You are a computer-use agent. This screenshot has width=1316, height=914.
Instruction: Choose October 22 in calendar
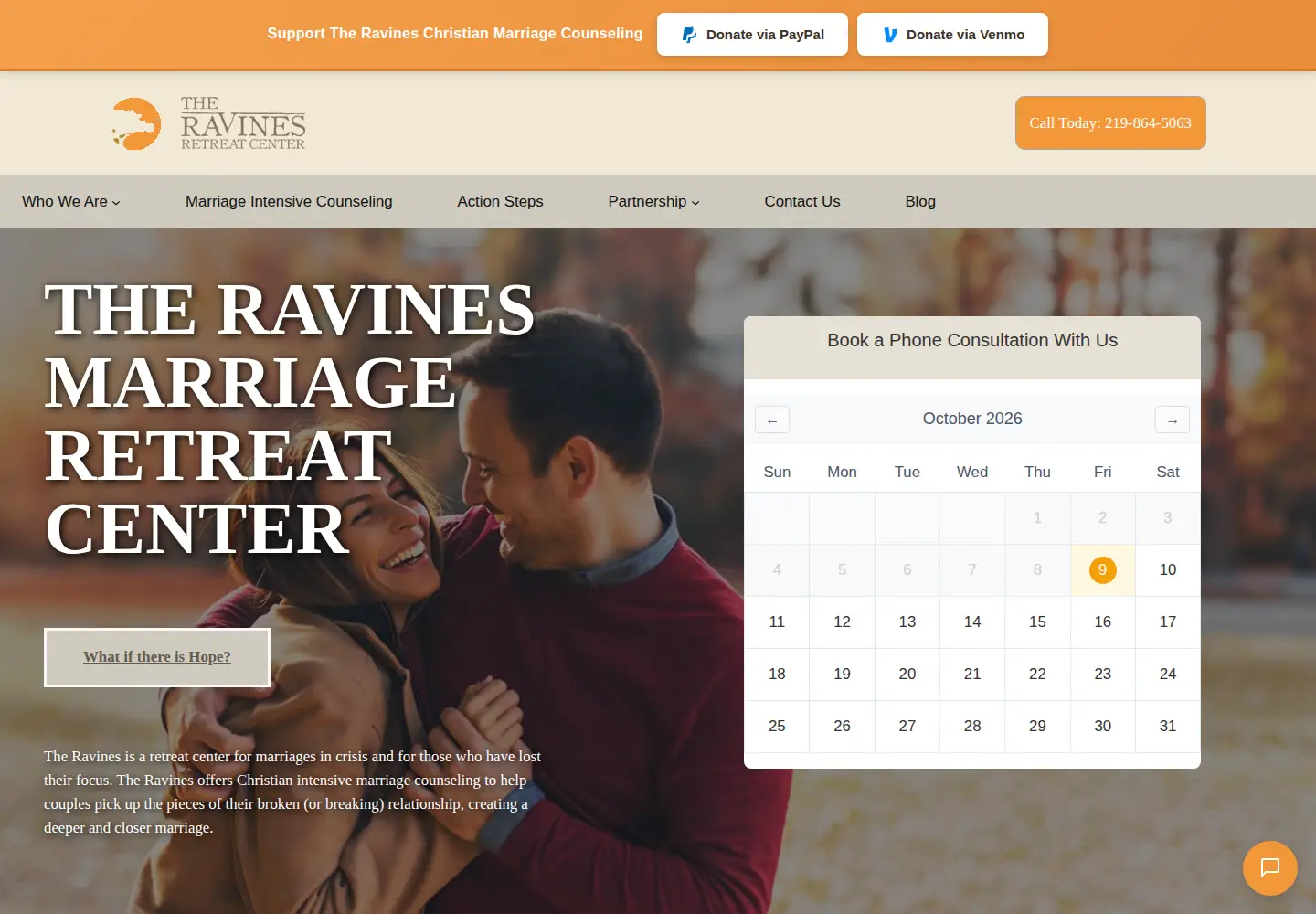[x=1037, y=675]
